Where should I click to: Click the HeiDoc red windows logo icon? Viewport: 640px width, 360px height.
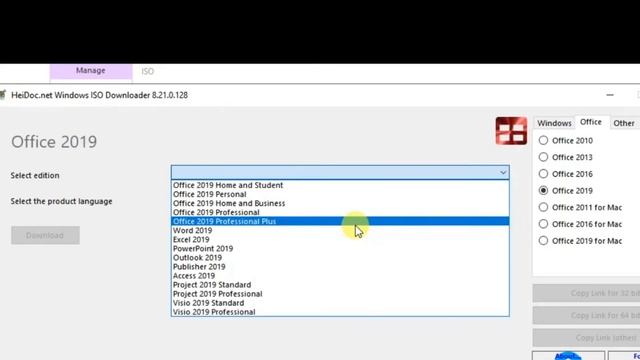[x=511, y=131]
